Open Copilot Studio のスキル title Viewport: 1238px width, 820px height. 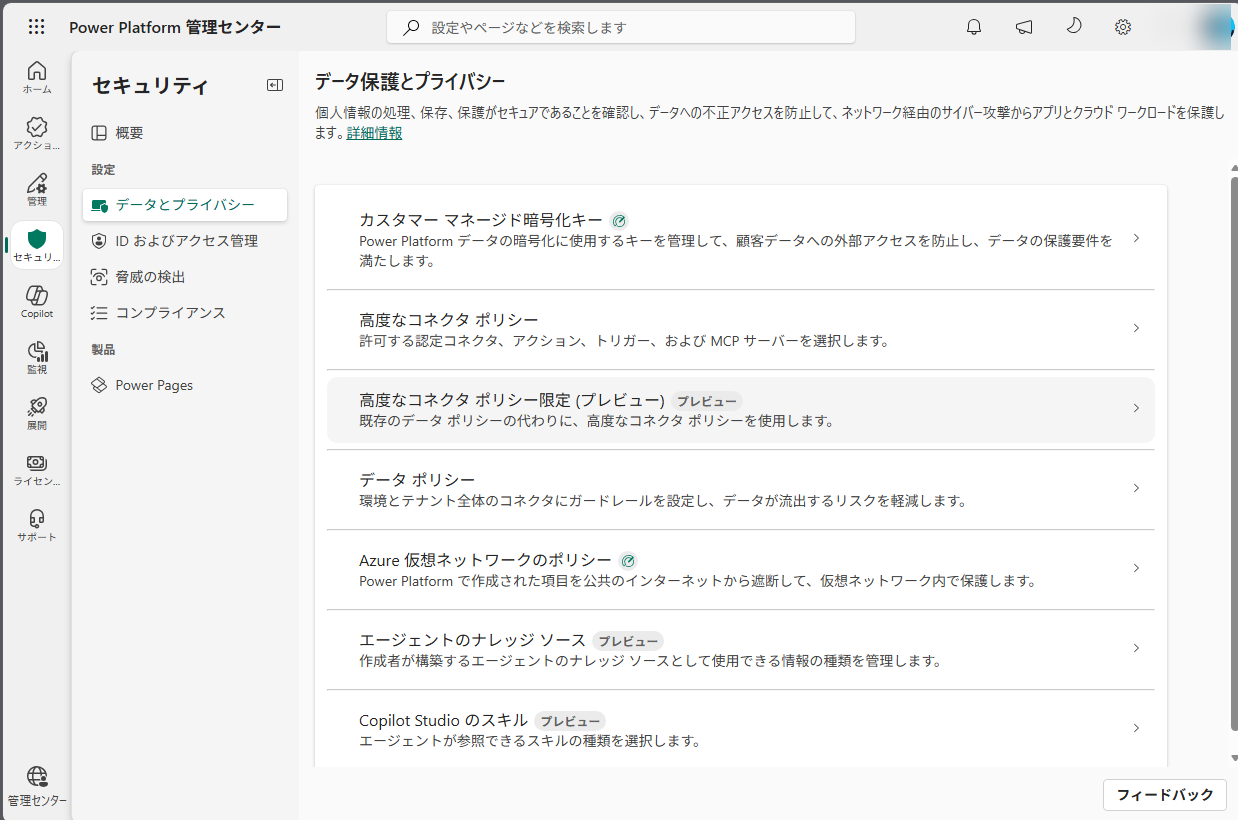click(x=443, y=720)
